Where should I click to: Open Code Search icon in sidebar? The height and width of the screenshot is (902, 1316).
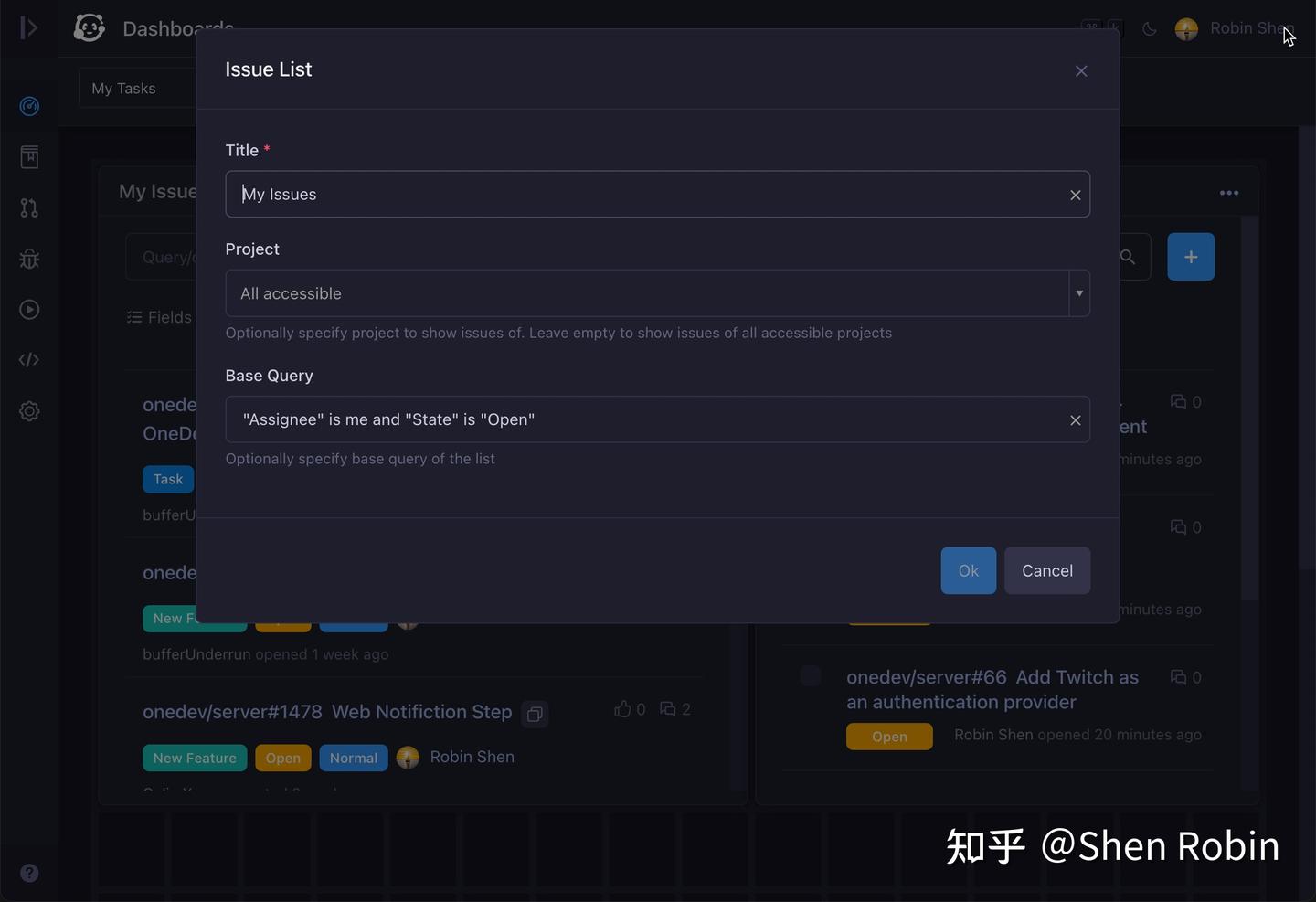pyautogui.click(x=29, y=360)
